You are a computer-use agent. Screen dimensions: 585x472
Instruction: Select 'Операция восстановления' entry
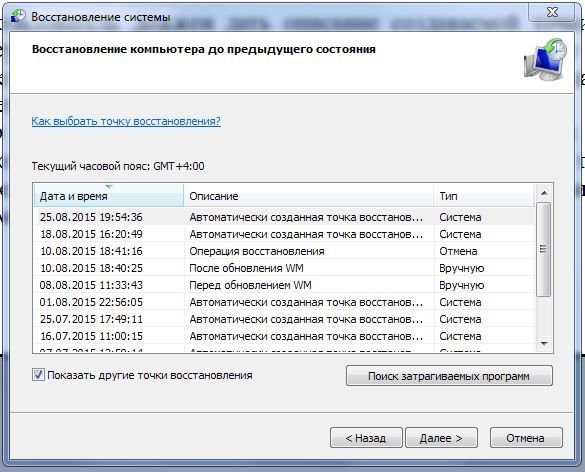click(x=284, y=251)
